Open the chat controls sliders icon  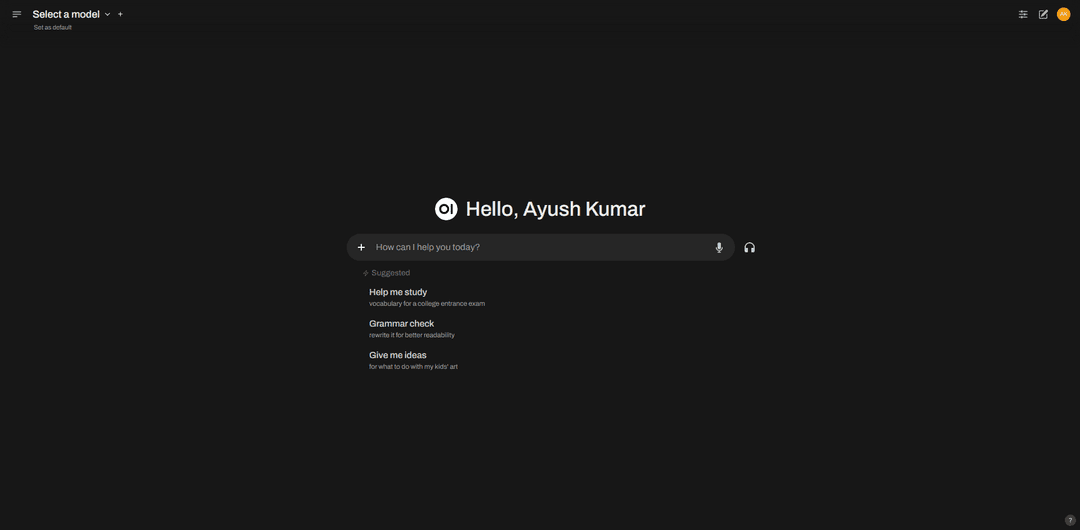tap(1023, 14)
